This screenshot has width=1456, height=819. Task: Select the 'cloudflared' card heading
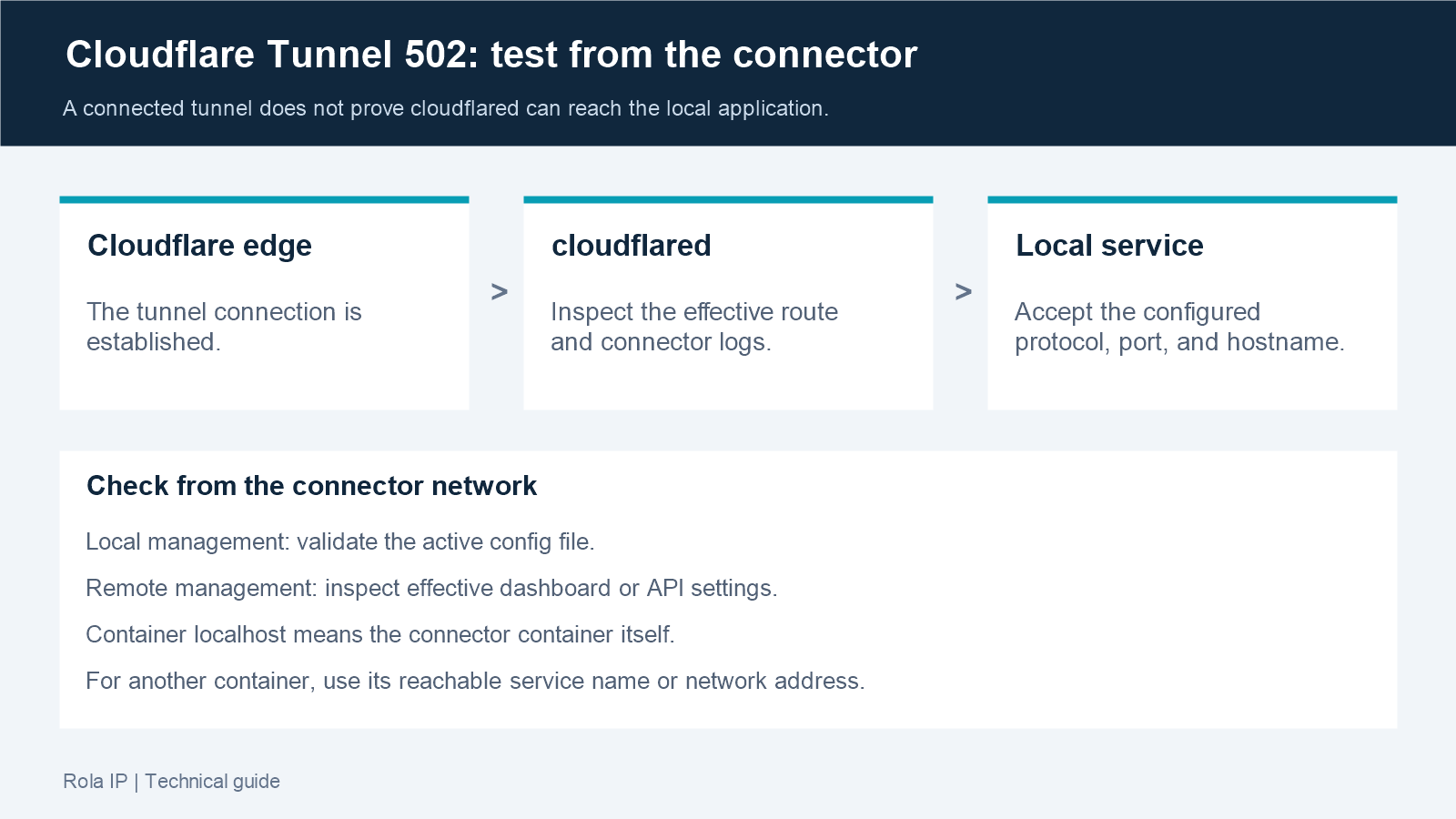(631, 246)
